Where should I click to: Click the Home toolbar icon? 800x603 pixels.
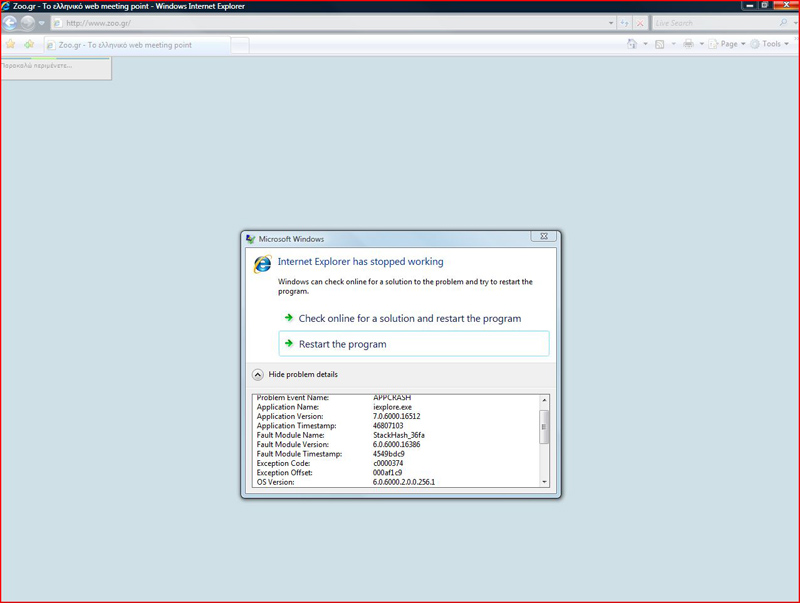tap(632, 44)
